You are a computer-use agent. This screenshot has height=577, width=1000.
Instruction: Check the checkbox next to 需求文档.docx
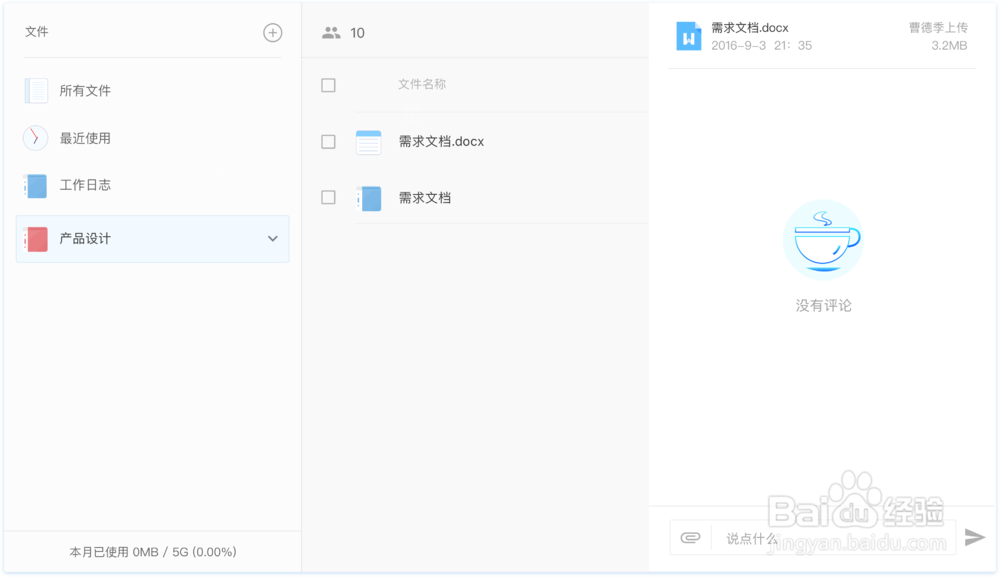pyautogui.click(x=328, y=142)
